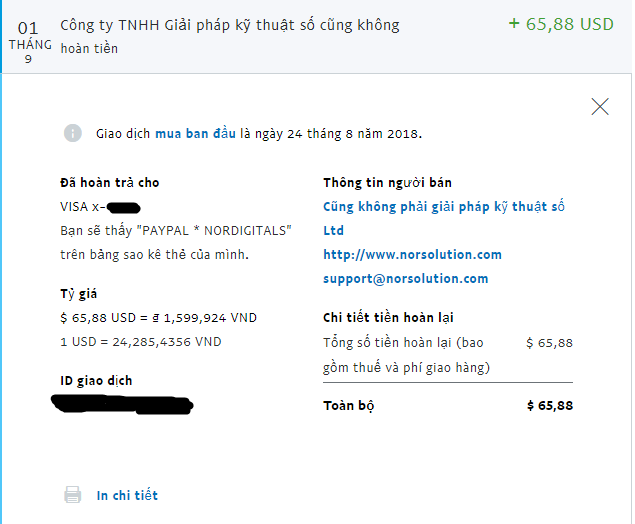Click the 'Thông tin người bán' heading
Image resolution: width=635 pixels, height=524 pixels.
387,183
